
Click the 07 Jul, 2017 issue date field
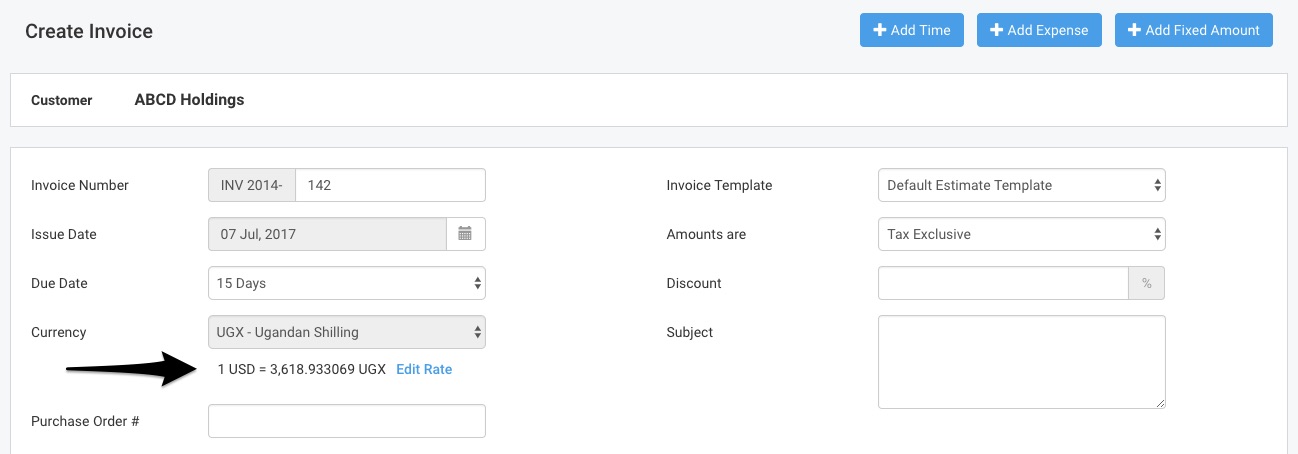click(x=327, y=234)
